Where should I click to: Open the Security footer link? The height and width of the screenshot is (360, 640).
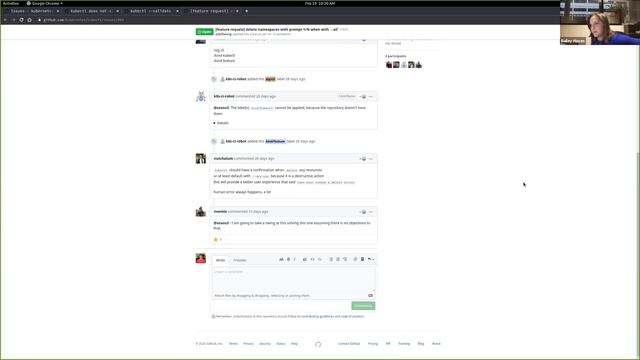click(265, 344)
